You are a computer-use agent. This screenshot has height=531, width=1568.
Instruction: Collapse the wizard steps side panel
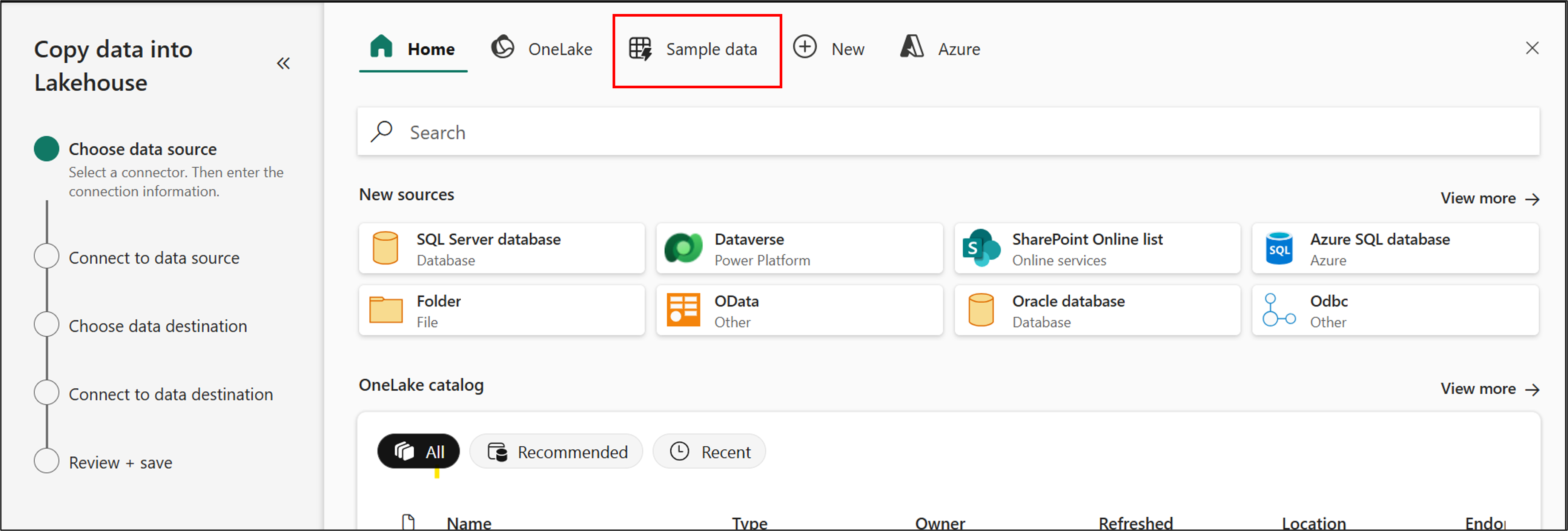click(283, 63)
